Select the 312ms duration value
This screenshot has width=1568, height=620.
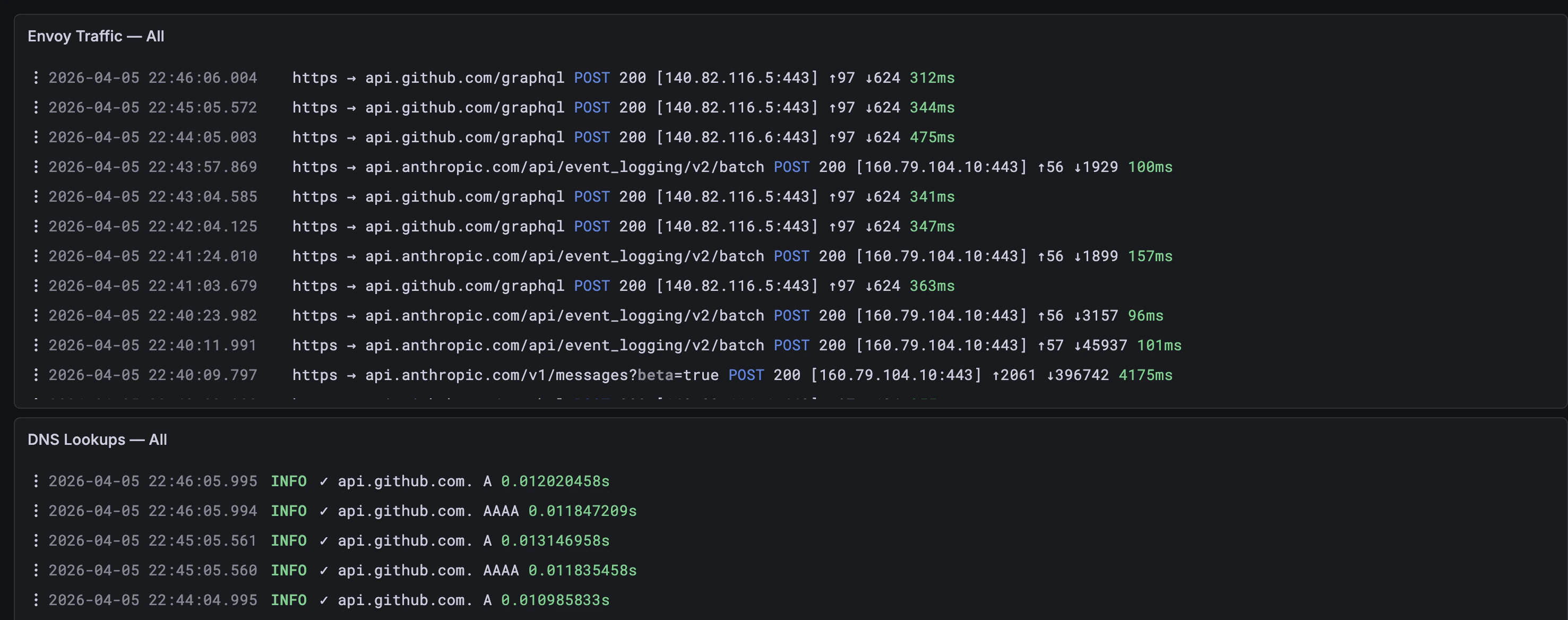(932, 78)
